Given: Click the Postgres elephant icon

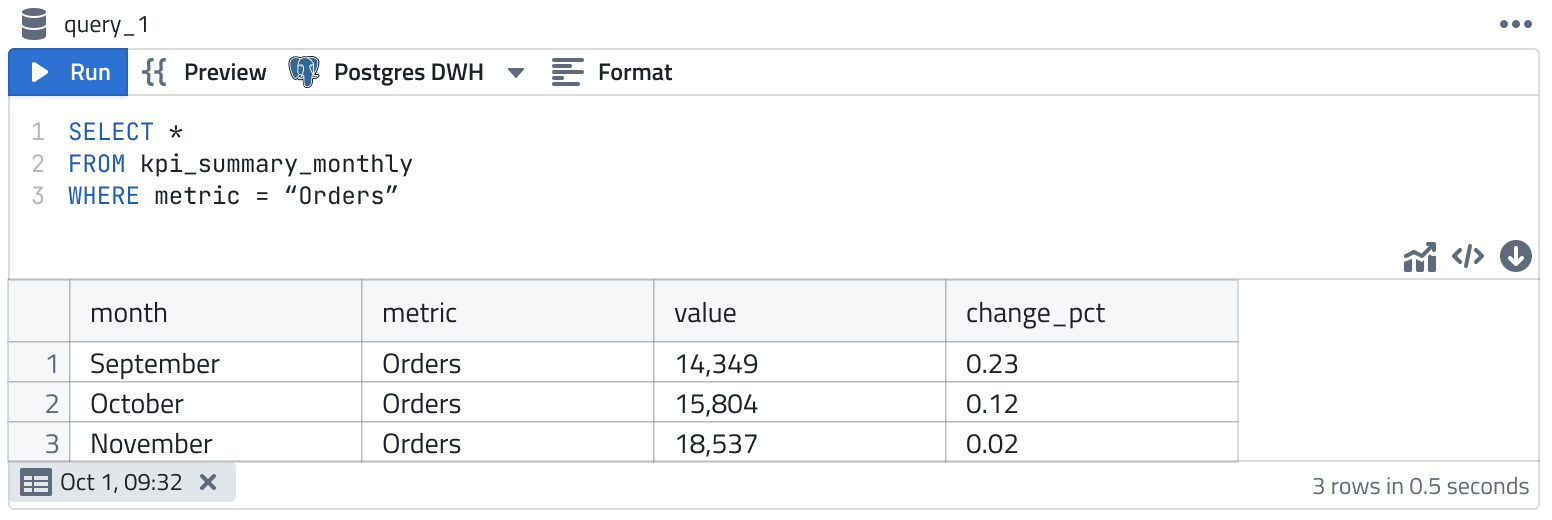Looking at the screenshot, I should tap(304, 72).
